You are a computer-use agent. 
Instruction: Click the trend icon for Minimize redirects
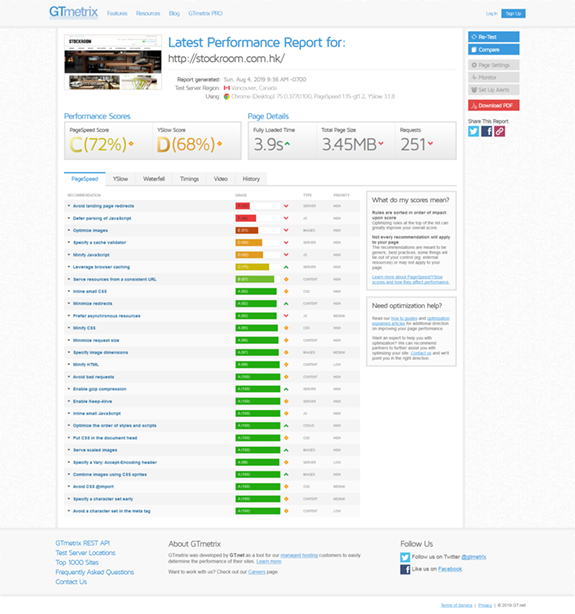[x=286, y=303]
